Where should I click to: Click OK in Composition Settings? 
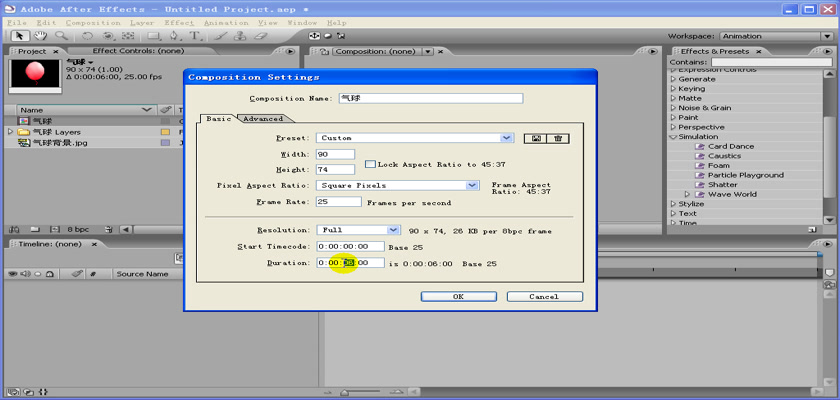(459, 297)
